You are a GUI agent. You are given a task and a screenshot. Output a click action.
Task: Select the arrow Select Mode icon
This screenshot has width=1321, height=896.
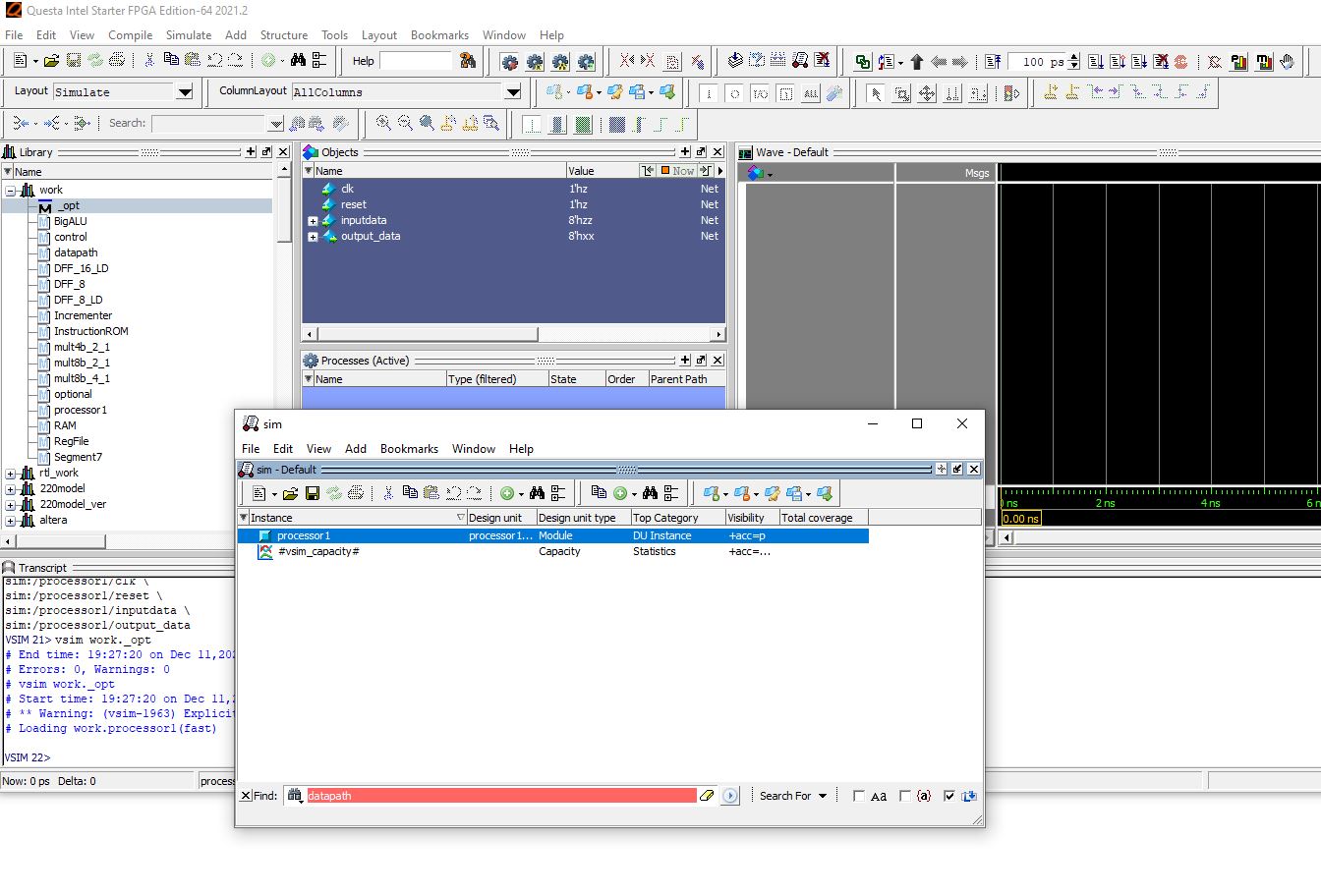(876, 93)
